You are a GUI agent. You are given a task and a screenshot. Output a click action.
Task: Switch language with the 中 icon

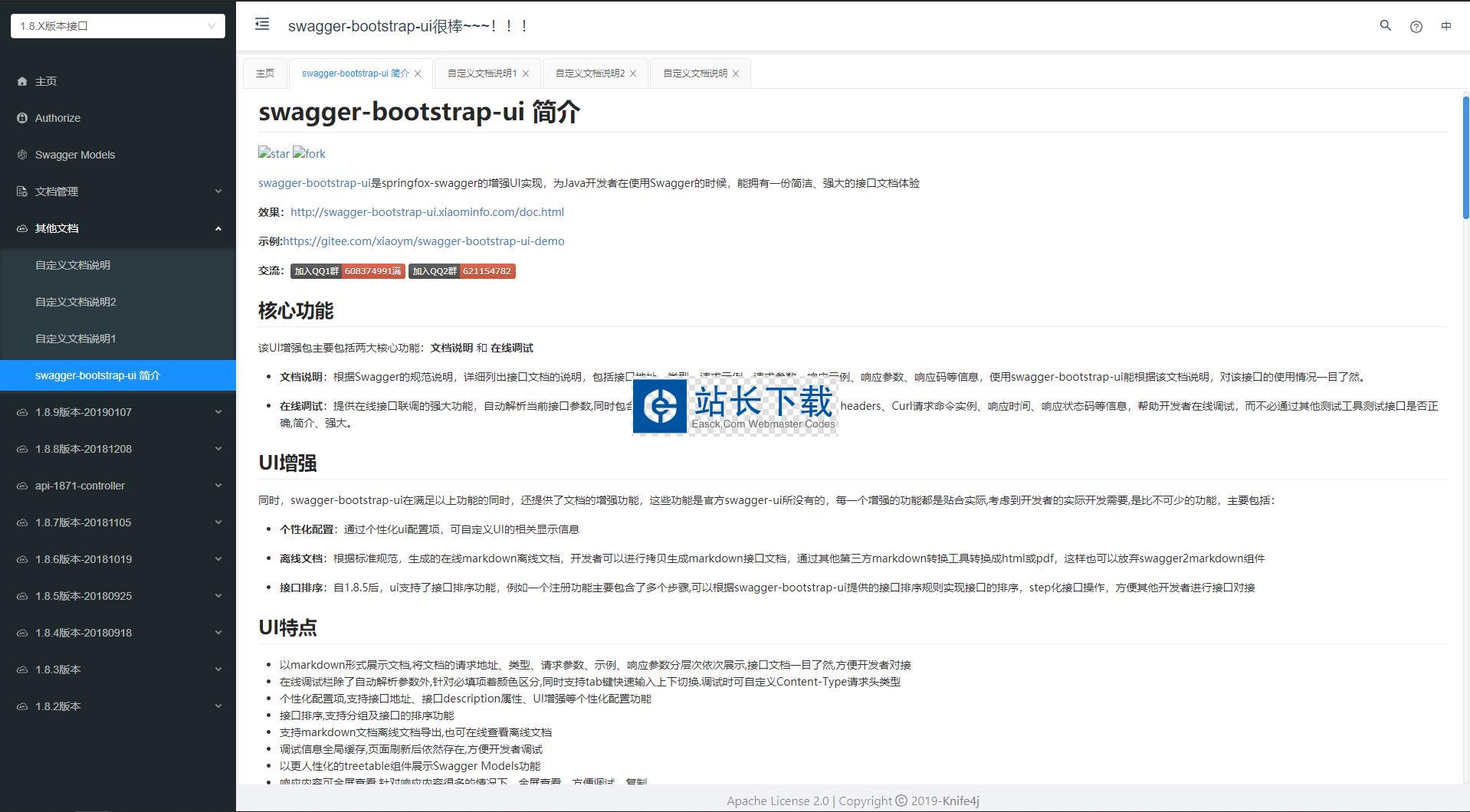point(1445,26)
